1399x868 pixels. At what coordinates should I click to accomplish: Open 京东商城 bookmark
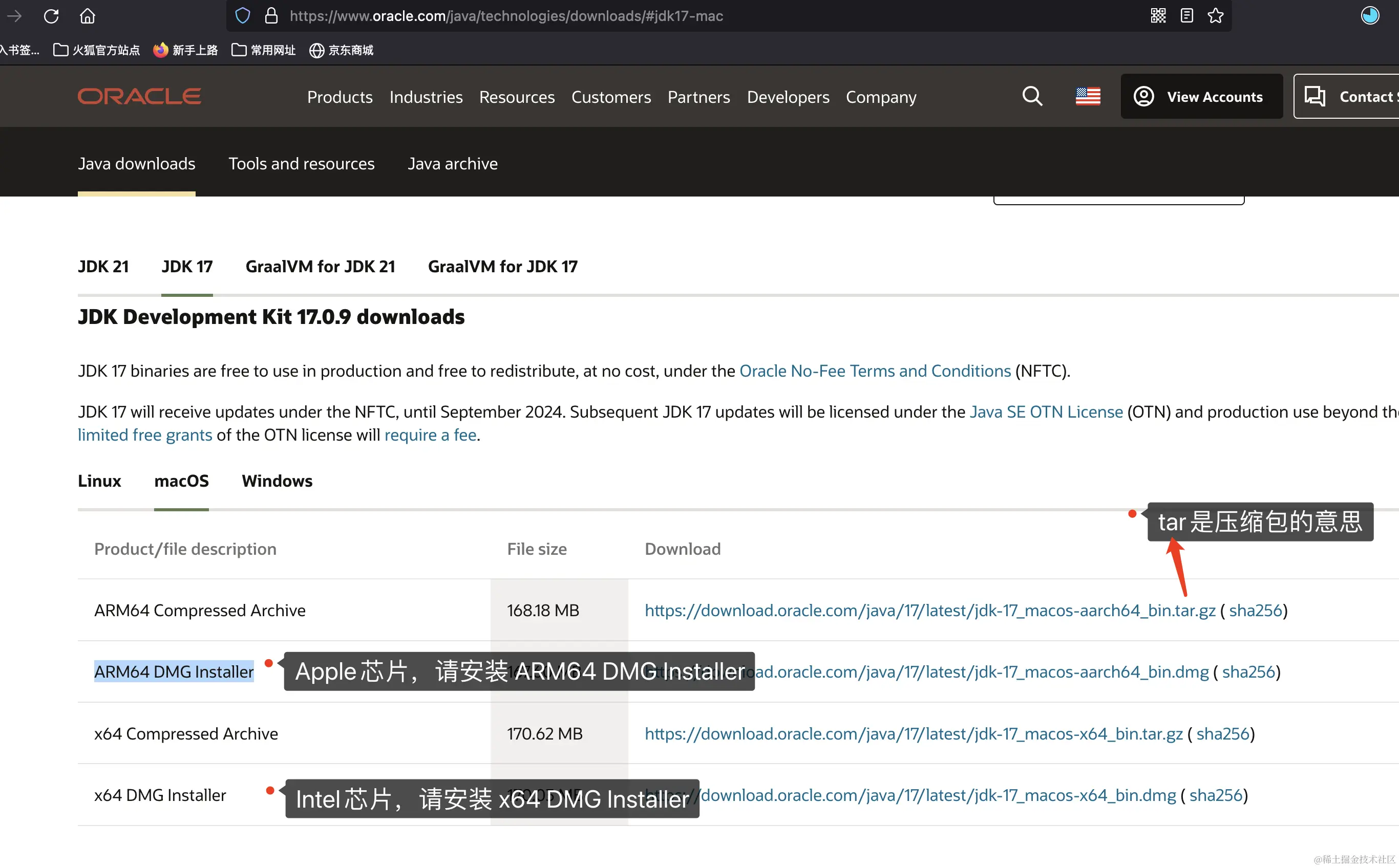pyautogui.click(x=341, y=51)
